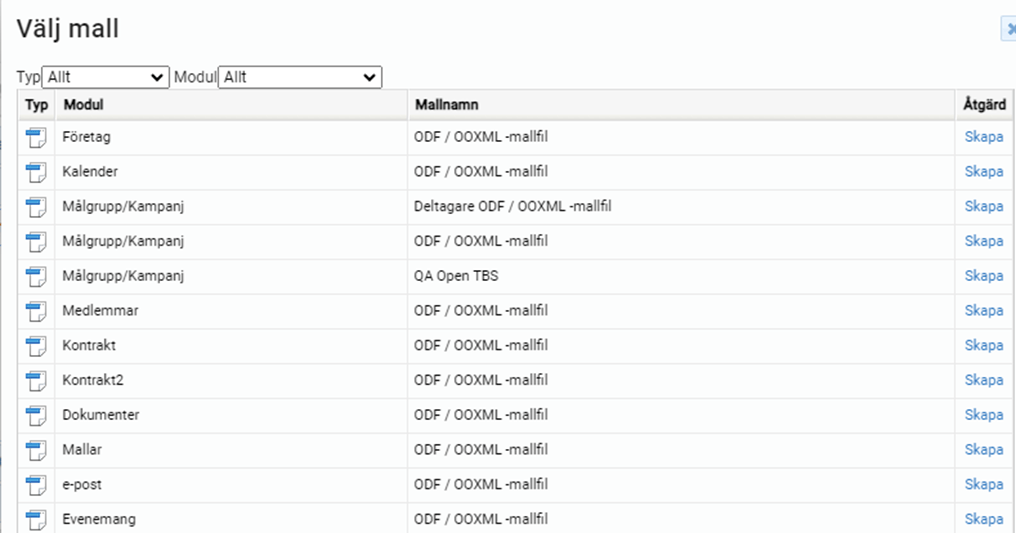
Task: Click Skapa next to the Kontrakt module
Action: 983,346
